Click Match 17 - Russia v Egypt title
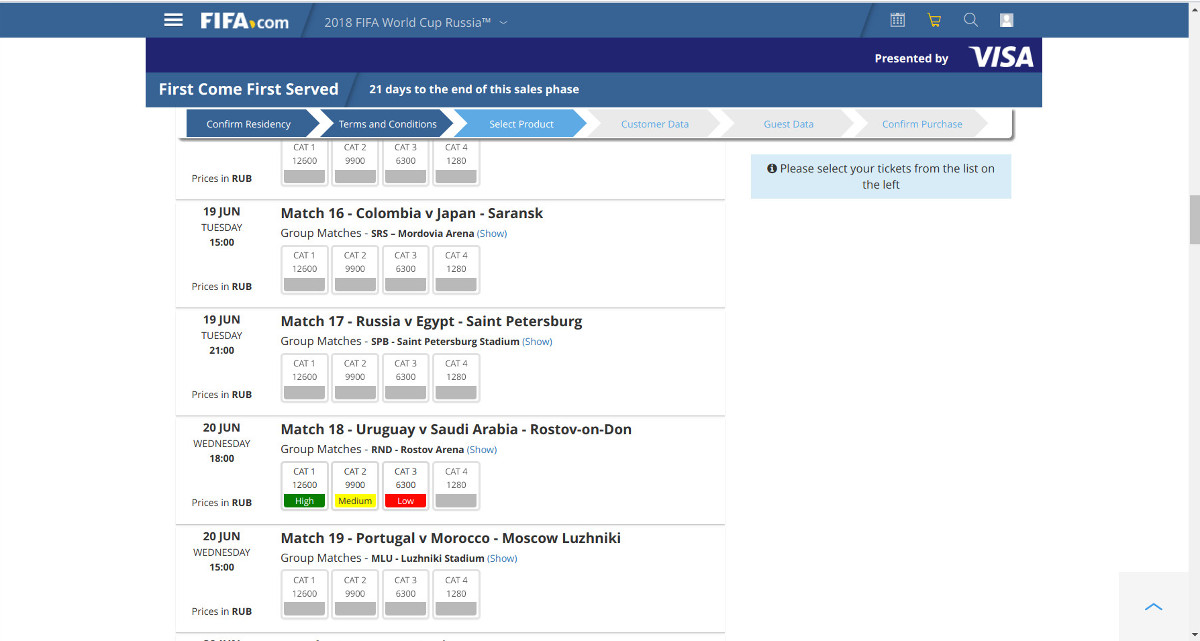This screenshot has height=641, width=1200. pos(431,321)
